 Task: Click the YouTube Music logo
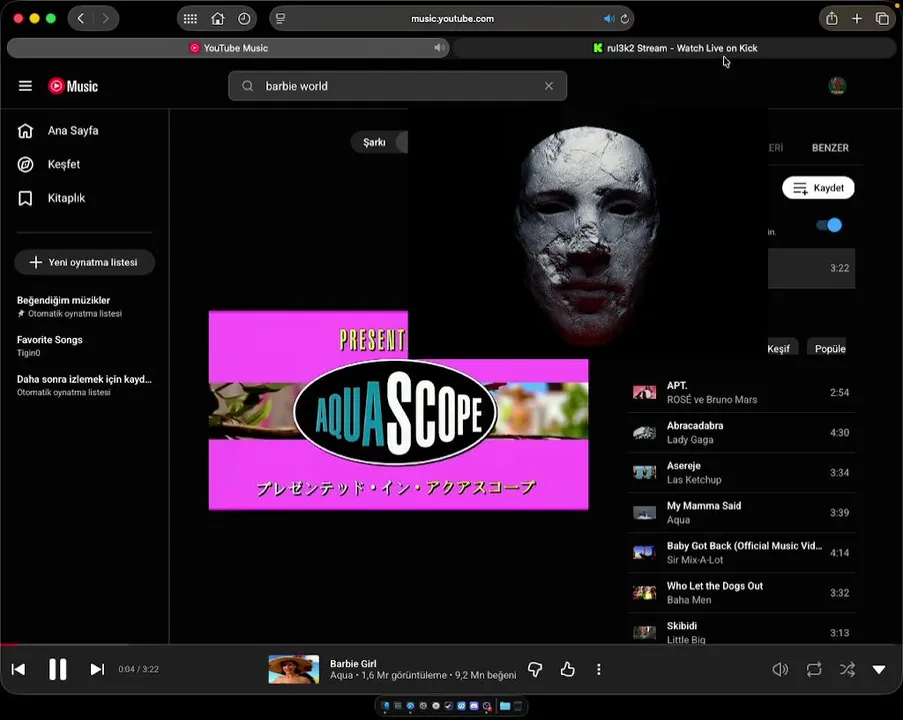click(x=73, y=86)
